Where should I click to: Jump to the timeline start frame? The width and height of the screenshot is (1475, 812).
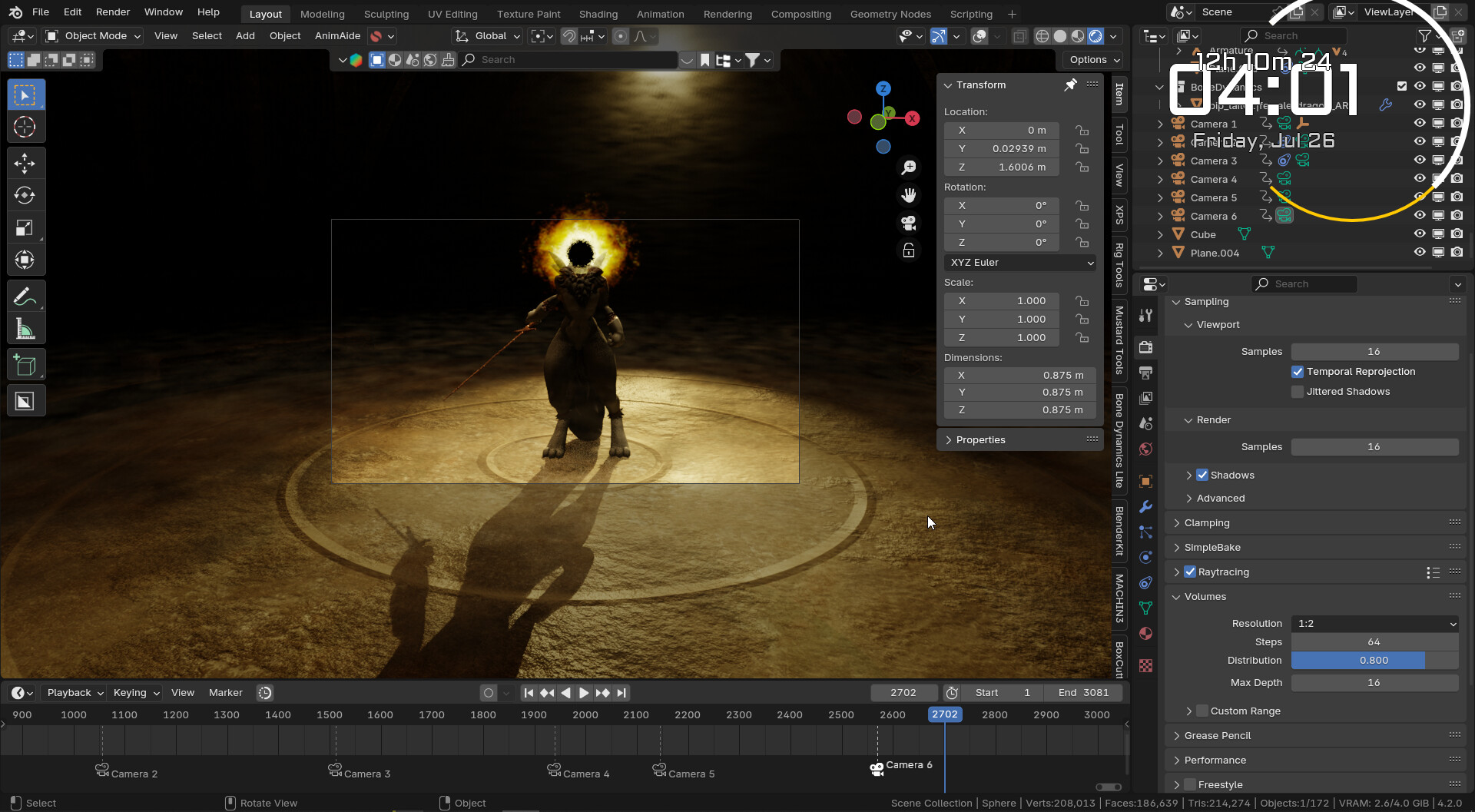tap(529, 693)
